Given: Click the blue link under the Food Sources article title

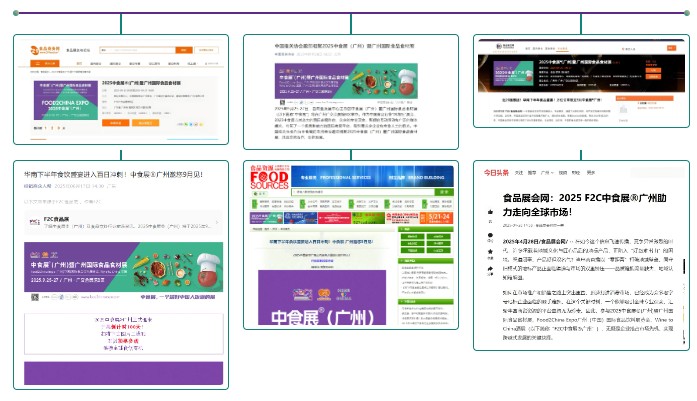Looking at the screenshot, I should tap(322, 261).
